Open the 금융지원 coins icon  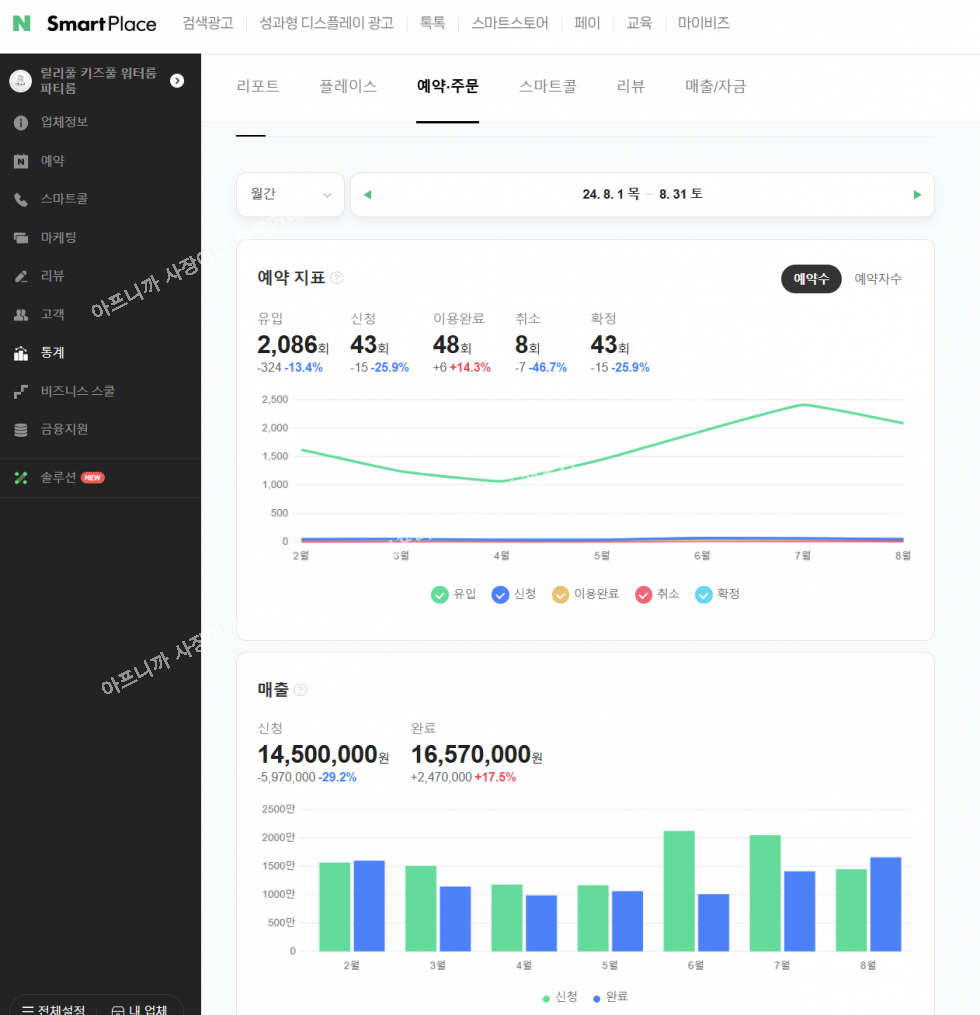(x=20, y=429)
